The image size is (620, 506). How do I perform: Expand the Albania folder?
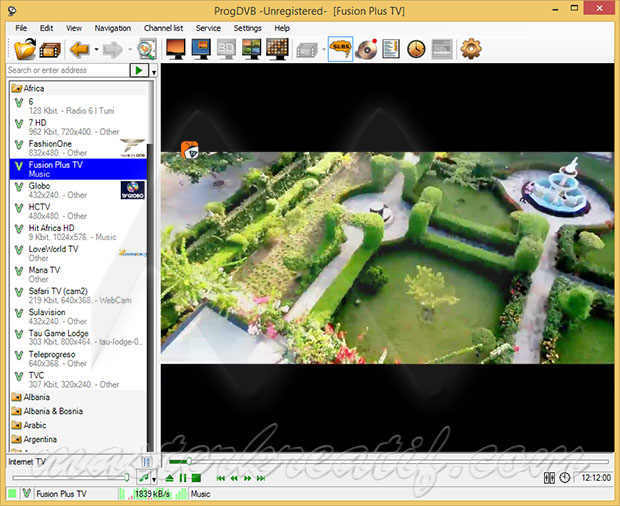[x=78, y=397]
